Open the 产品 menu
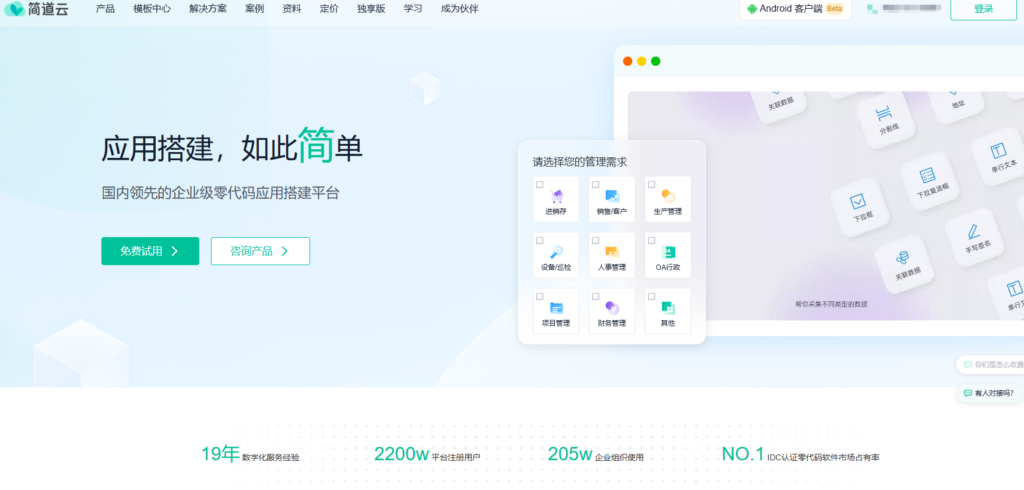 pyautogui.click(x=105, y=9)
